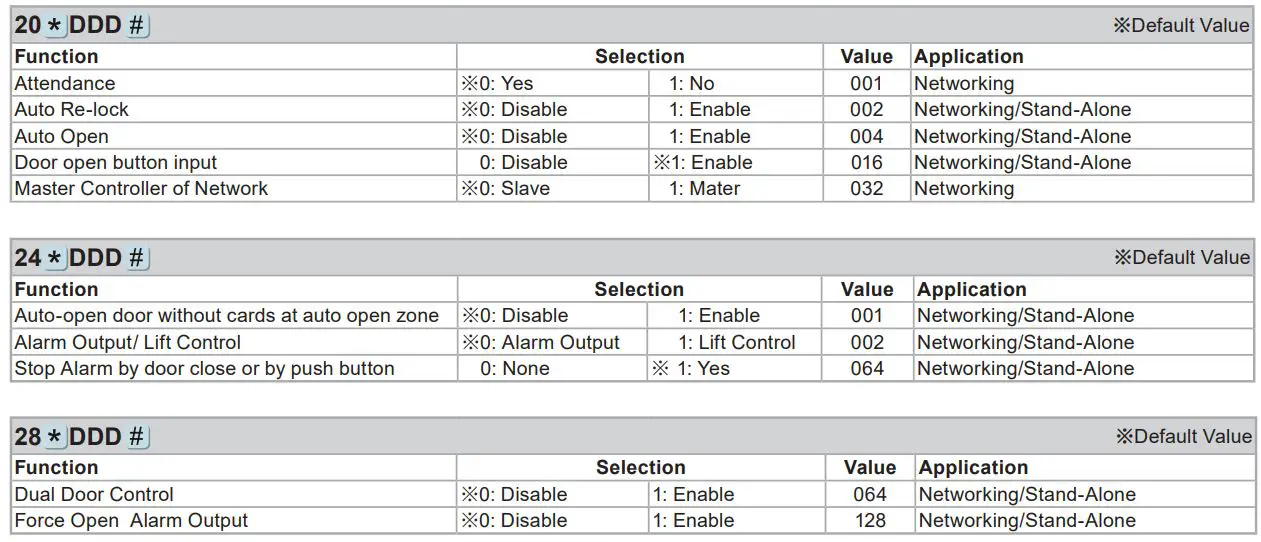Choose "1: Enable" for Force Open Alarm Output

point(693,521)
